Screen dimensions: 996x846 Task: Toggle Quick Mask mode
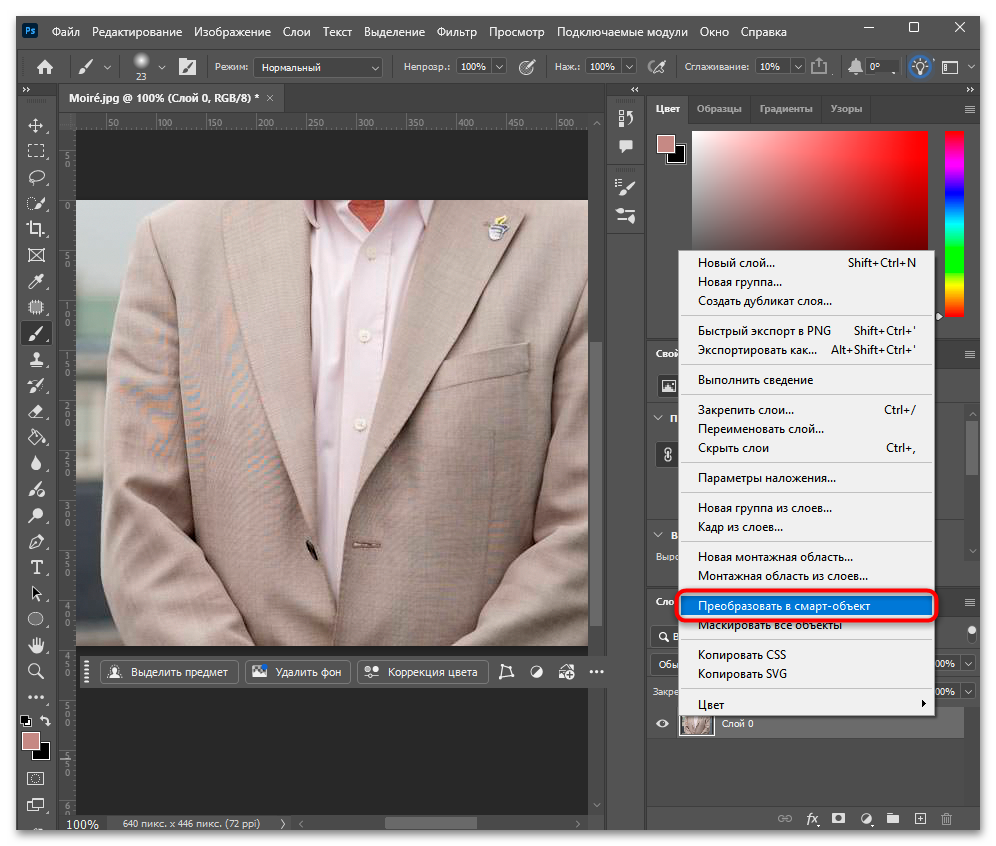coord(36,779)
